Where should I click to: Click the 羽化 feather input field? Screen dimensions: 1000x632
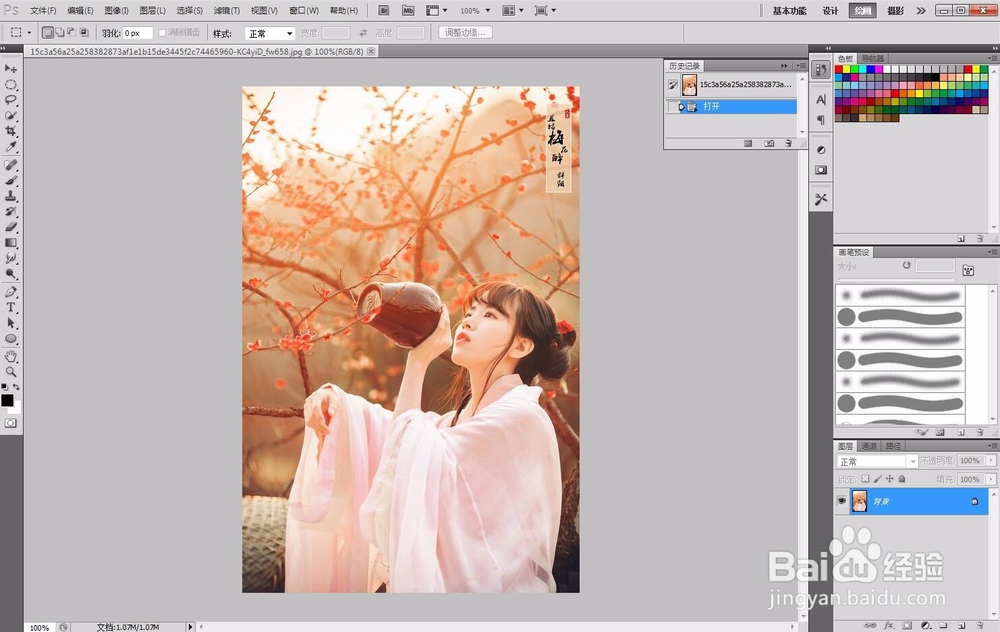pyautogui.click(x=138, y=33)
